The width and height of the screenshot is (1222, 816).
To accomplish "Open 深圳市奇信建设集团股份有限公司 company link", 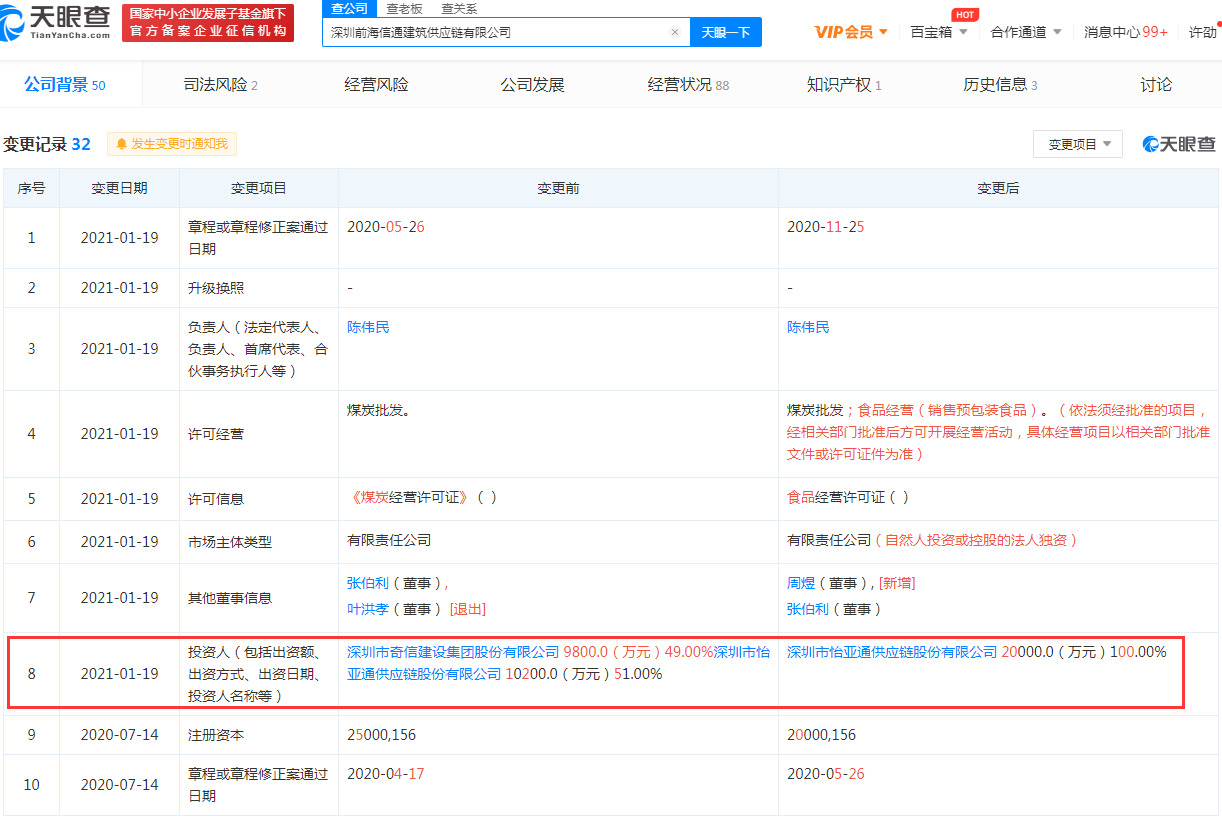I will click(x=453, y=652).
